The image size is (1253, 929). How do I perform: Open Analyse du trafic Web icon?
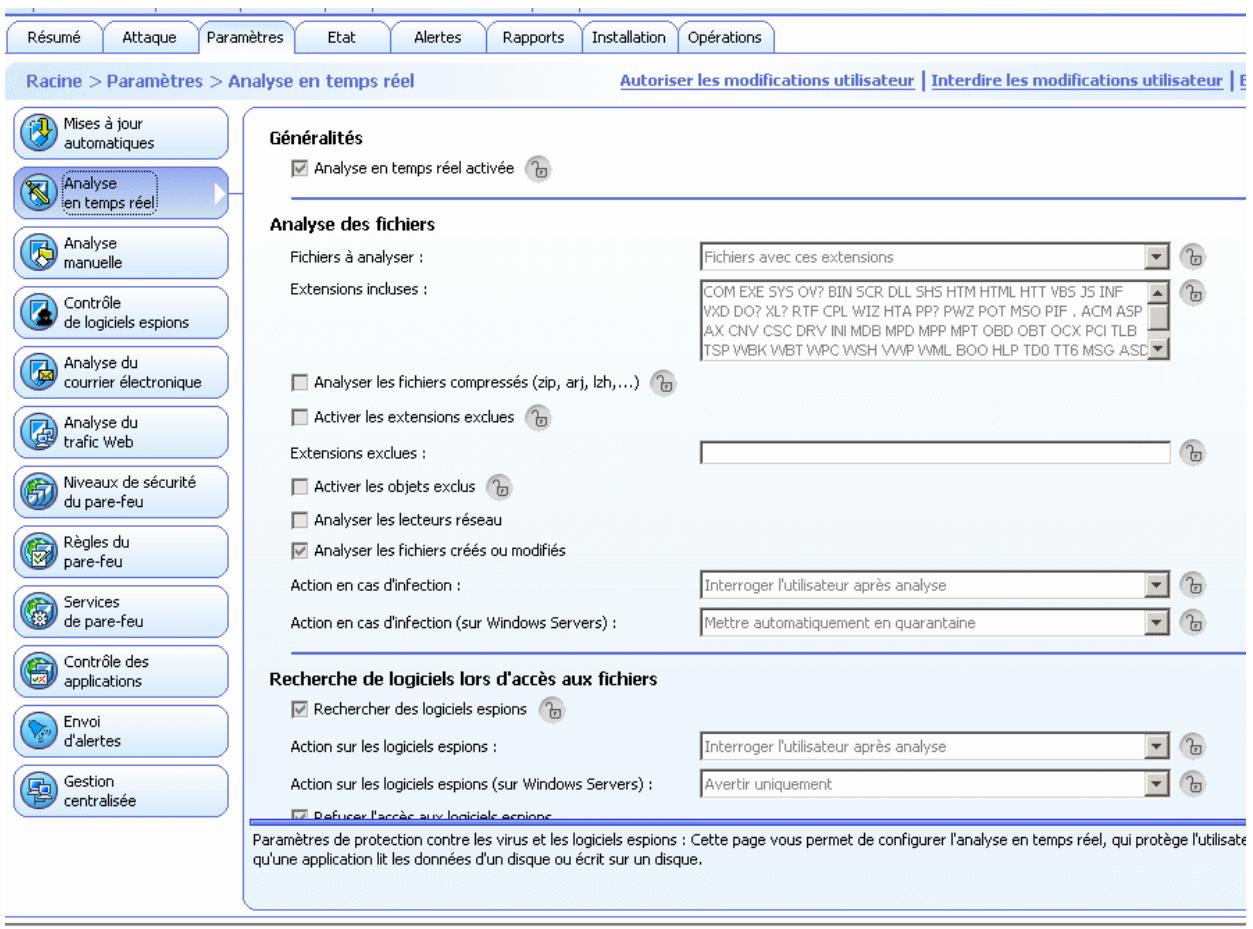tap(39, 434)
